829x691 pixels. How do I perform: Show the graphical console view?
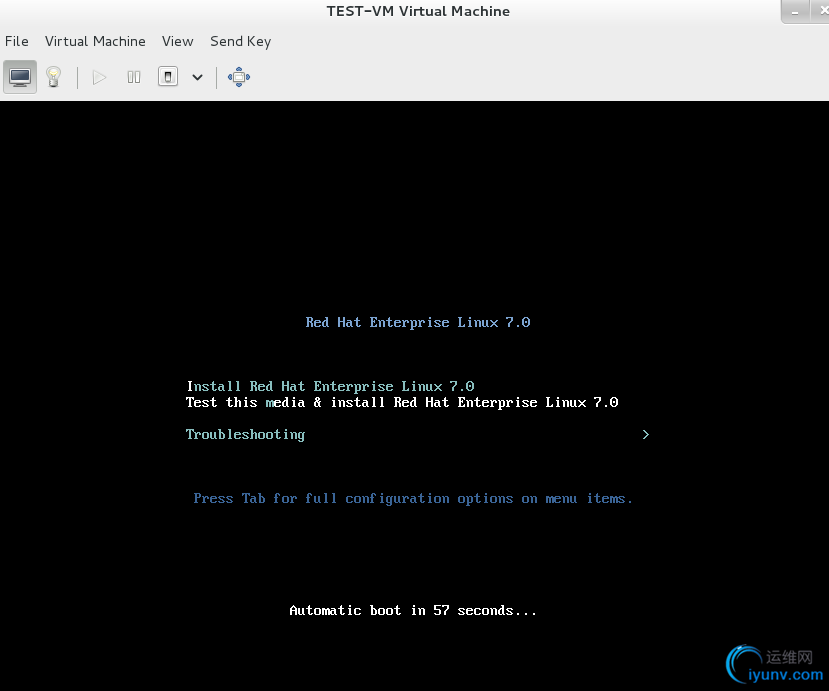tap(20, 77)
